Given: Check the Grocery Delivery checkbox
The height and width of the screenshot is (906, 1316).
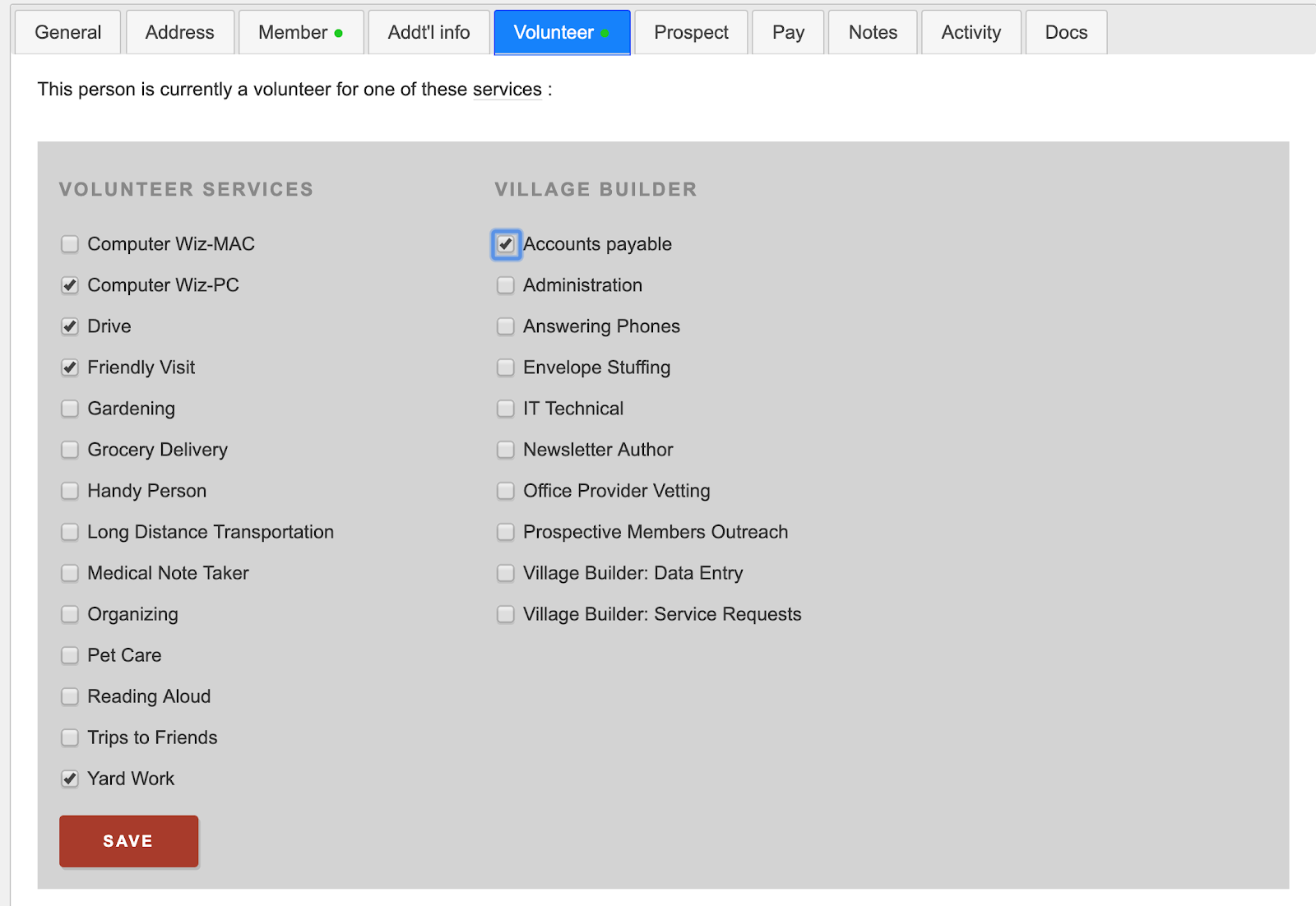Looking at the screenshot, I should point(70,450).
